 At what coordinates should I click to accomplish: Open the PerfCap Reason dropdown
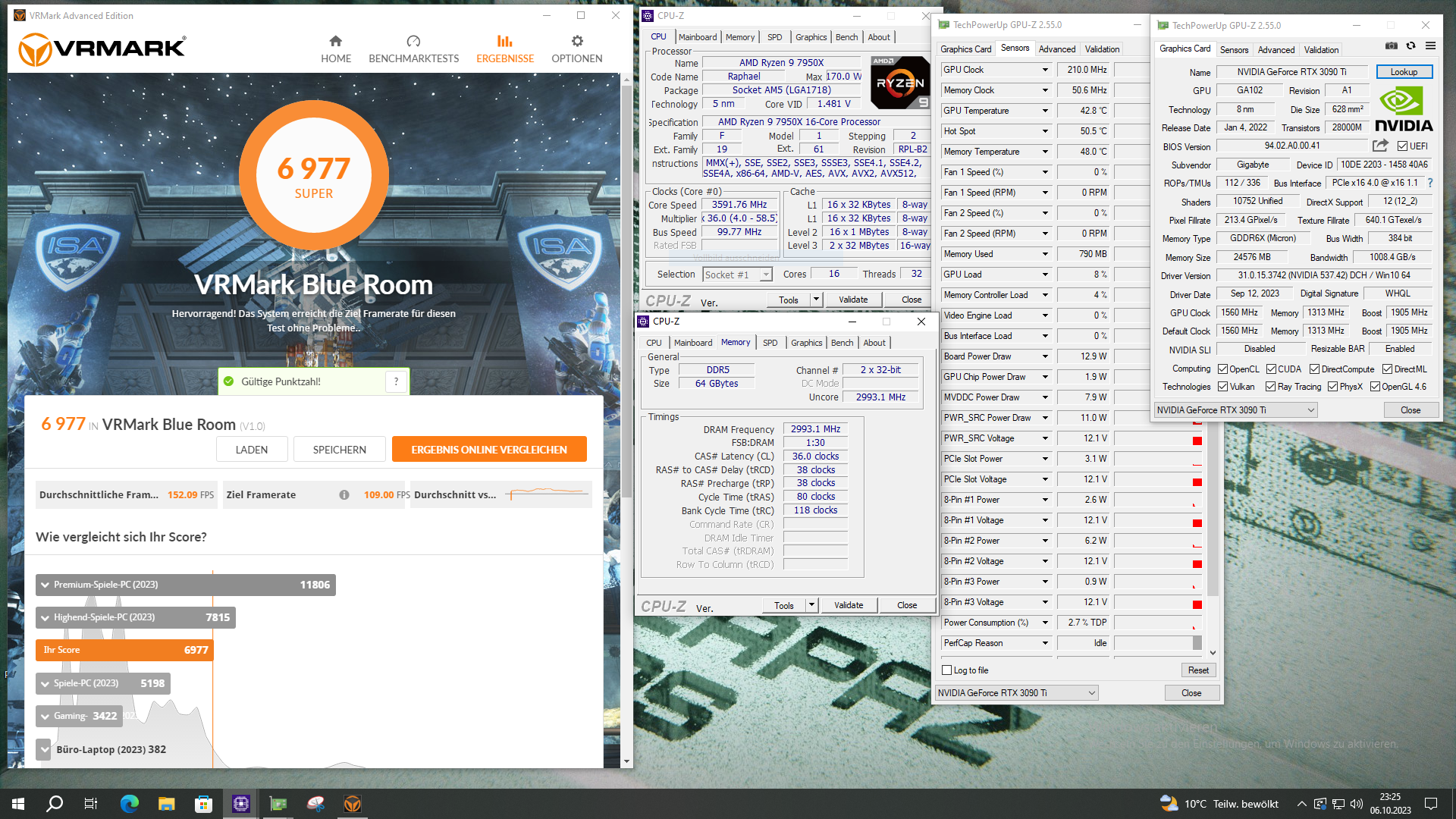1045,643
